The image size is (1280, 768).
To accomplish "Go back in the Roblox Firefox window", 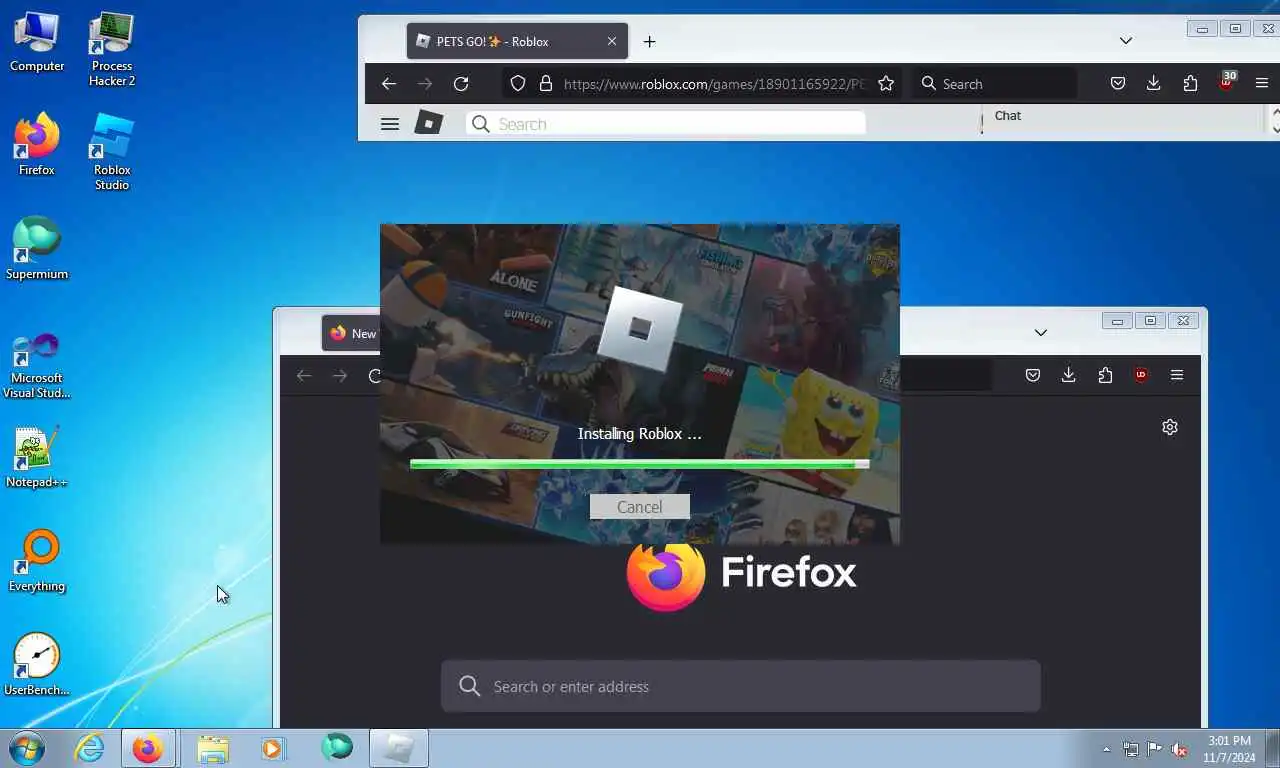I will tap(389, 84).
